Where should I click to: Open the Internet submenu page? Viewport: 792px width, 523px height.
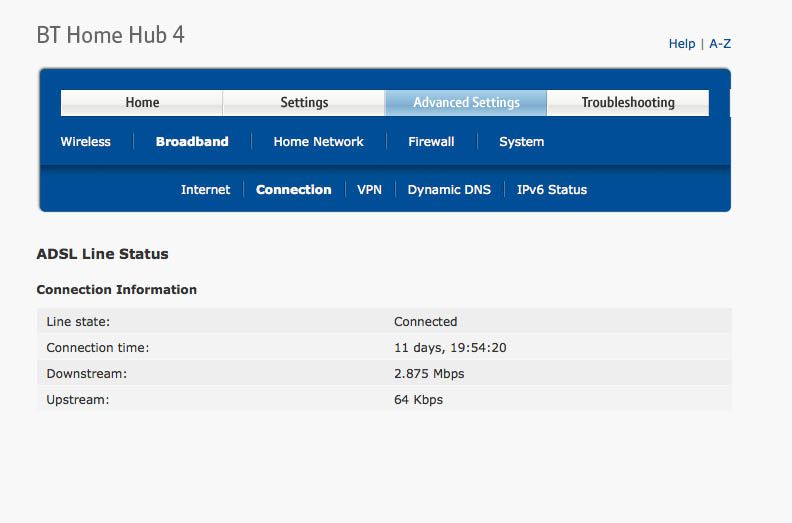point(205,189)
